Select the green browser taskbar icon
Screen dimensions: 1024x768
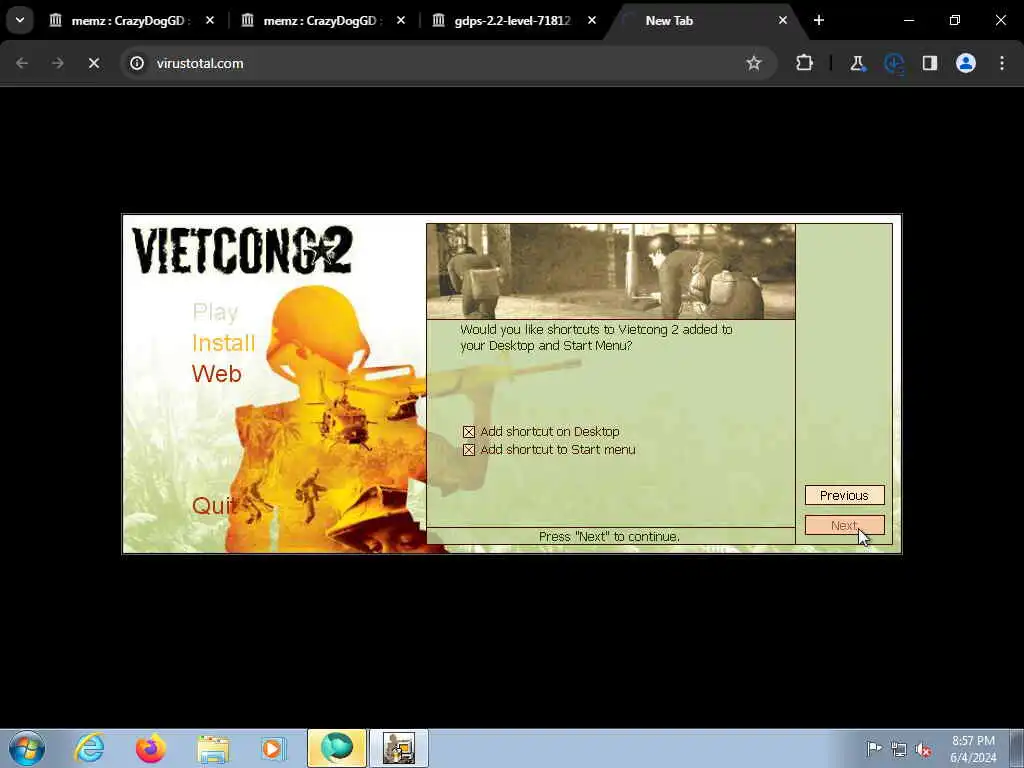coord(337,748)
